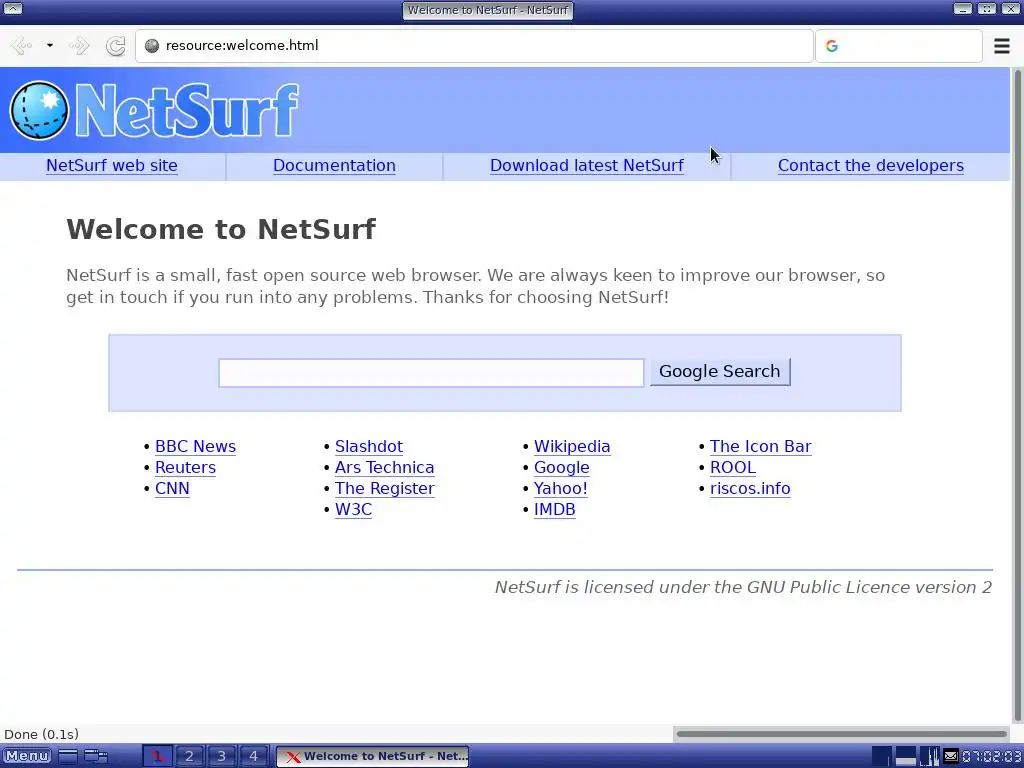Focus the toolbar web search field
Image resolution: width=1024 pixels, height=768 pixels.
899,46
